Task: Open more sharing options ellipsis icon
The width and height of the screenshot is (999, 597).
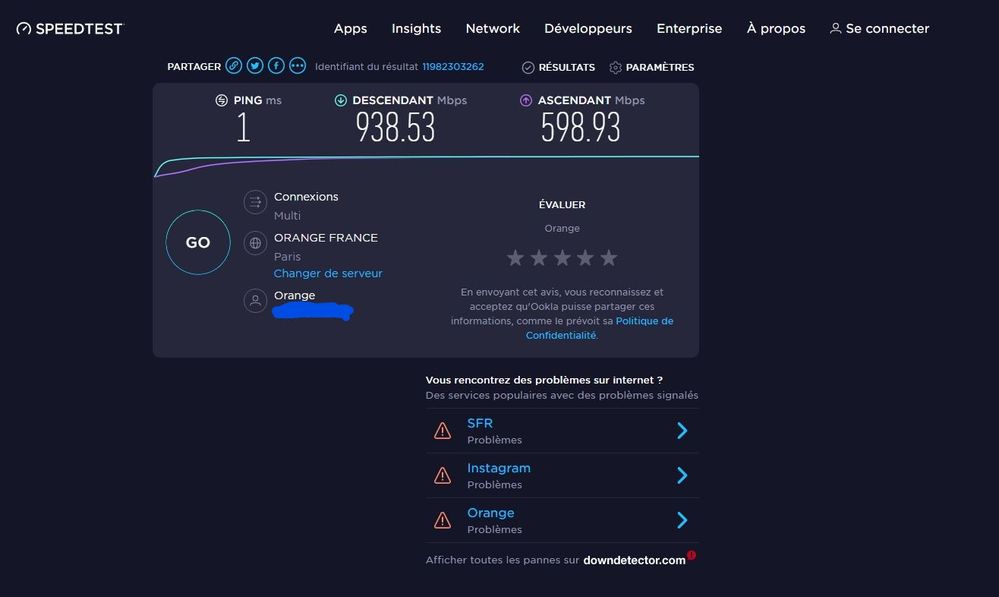Action: 298,66
